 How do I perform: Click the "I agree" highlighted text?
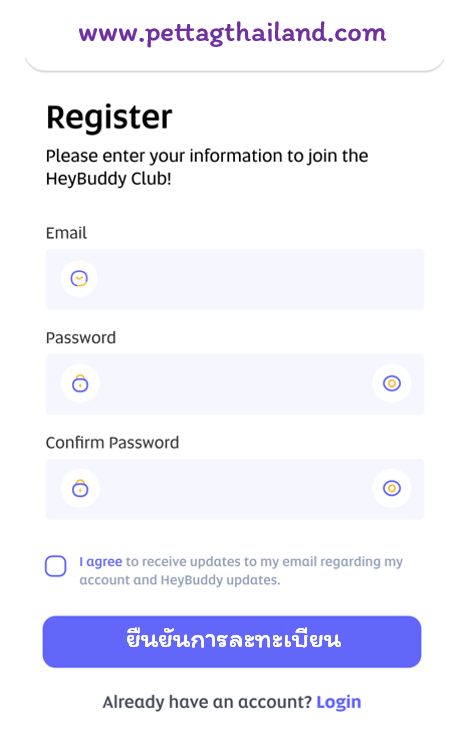pyautogui.click(x=101, y=561)
